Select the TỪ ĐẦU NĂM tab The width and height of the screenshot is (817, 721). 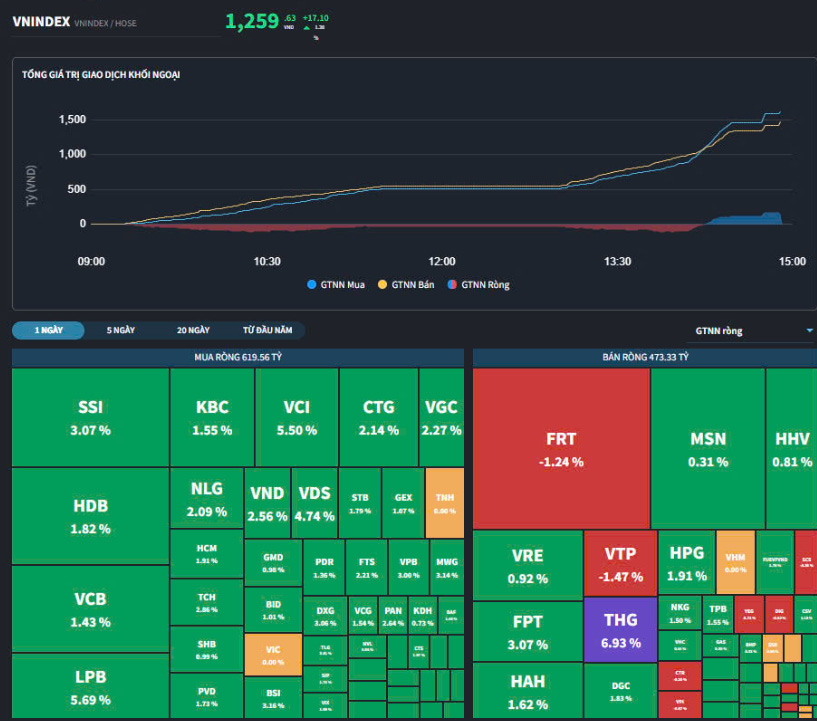pos(267,330)
